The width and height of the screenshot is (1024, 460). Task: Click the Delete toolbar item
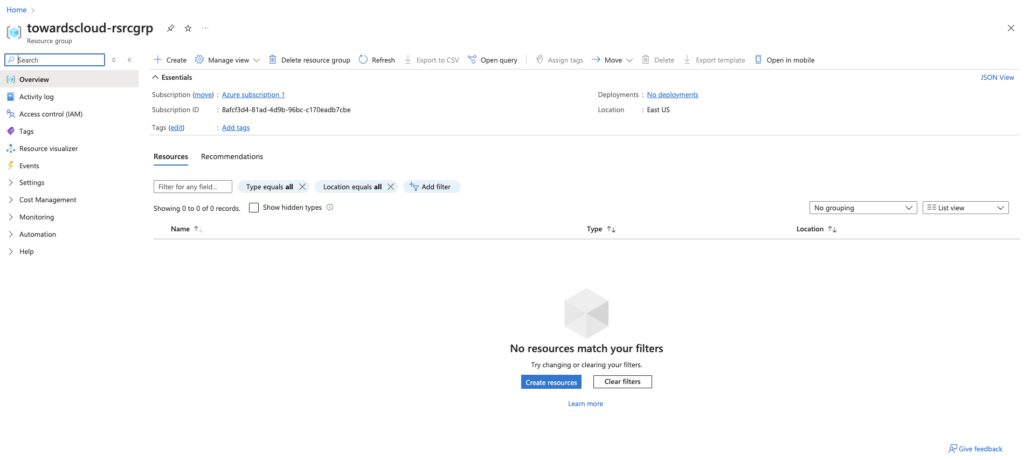(658, 60)
